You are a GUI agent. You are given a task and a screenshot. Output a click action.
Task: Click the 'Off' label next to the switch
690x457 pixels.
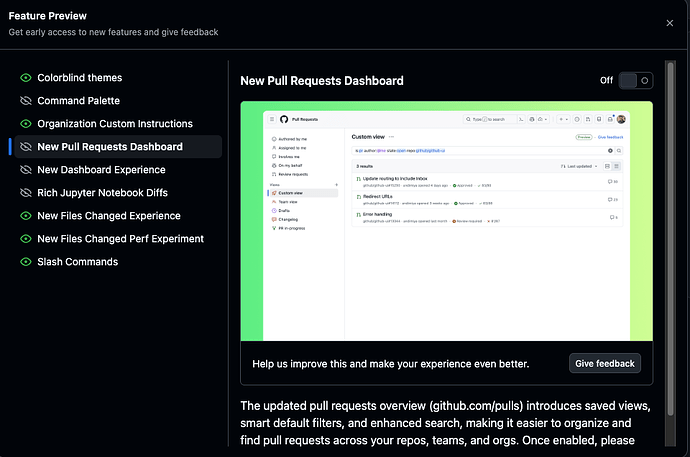coord(606,80)
